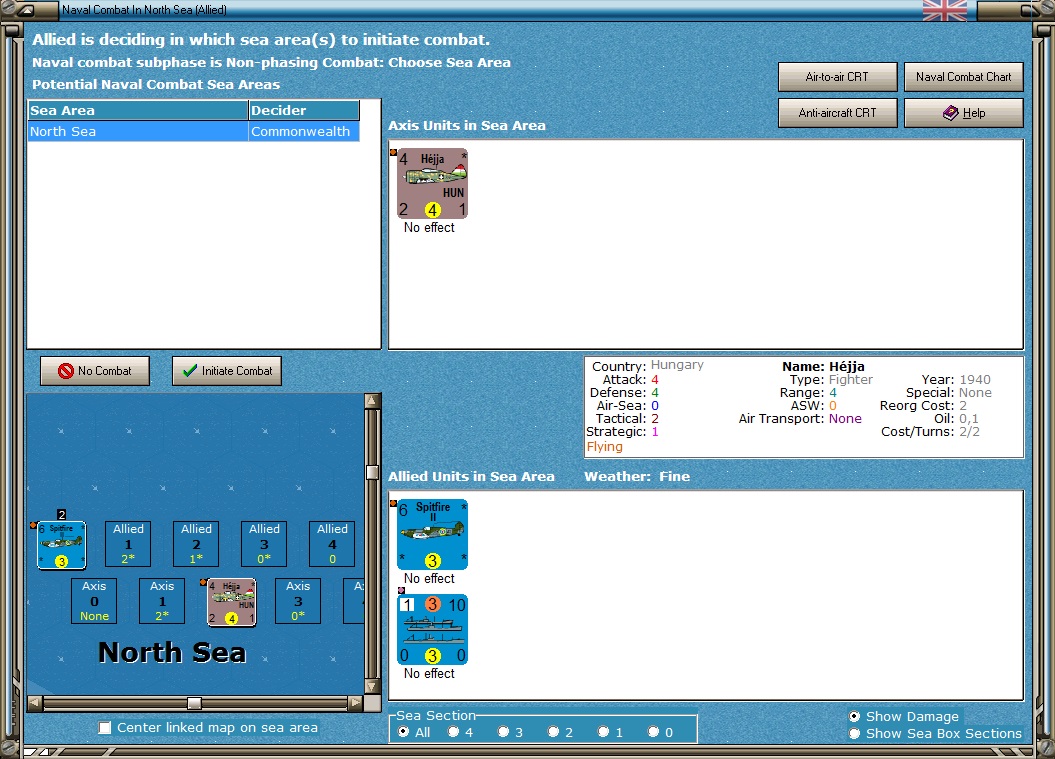Click the map vertical scrollbar up arrow

click(372, 401)
